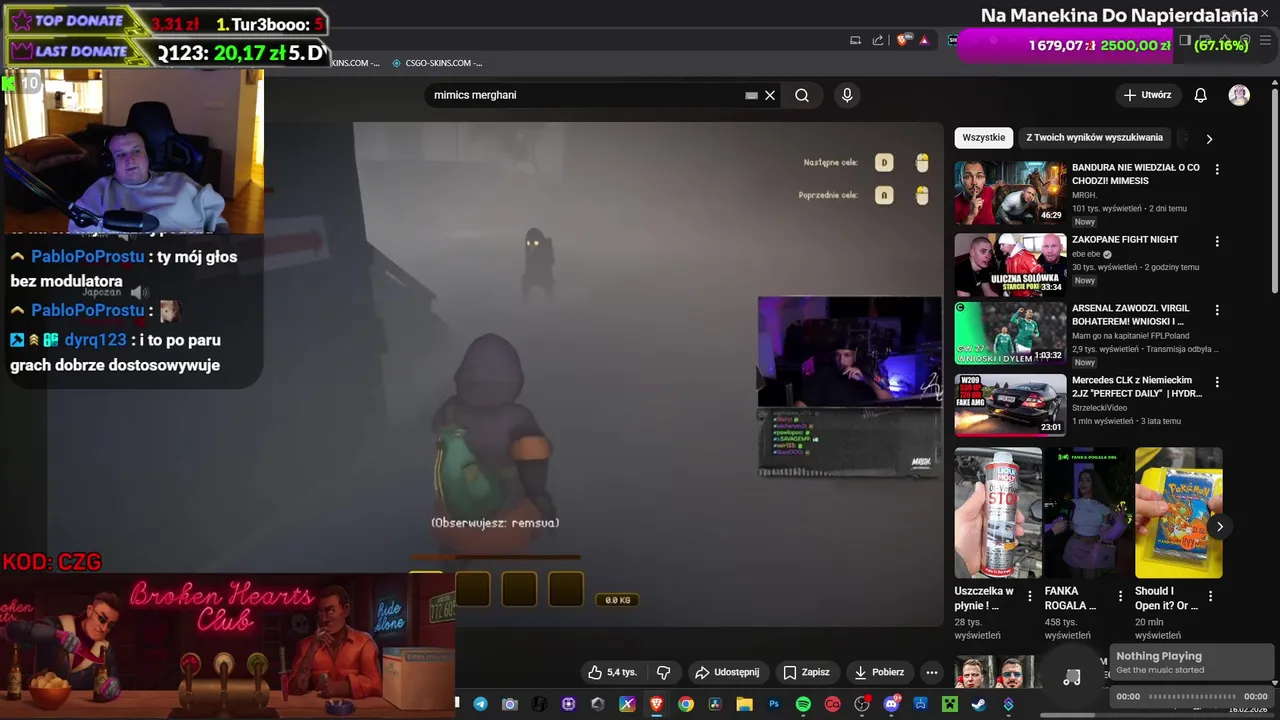Viewport: 1280px width, 720px height.
Task: Seek on the Nothing Playing progress bar
Action: (1192, 696)
